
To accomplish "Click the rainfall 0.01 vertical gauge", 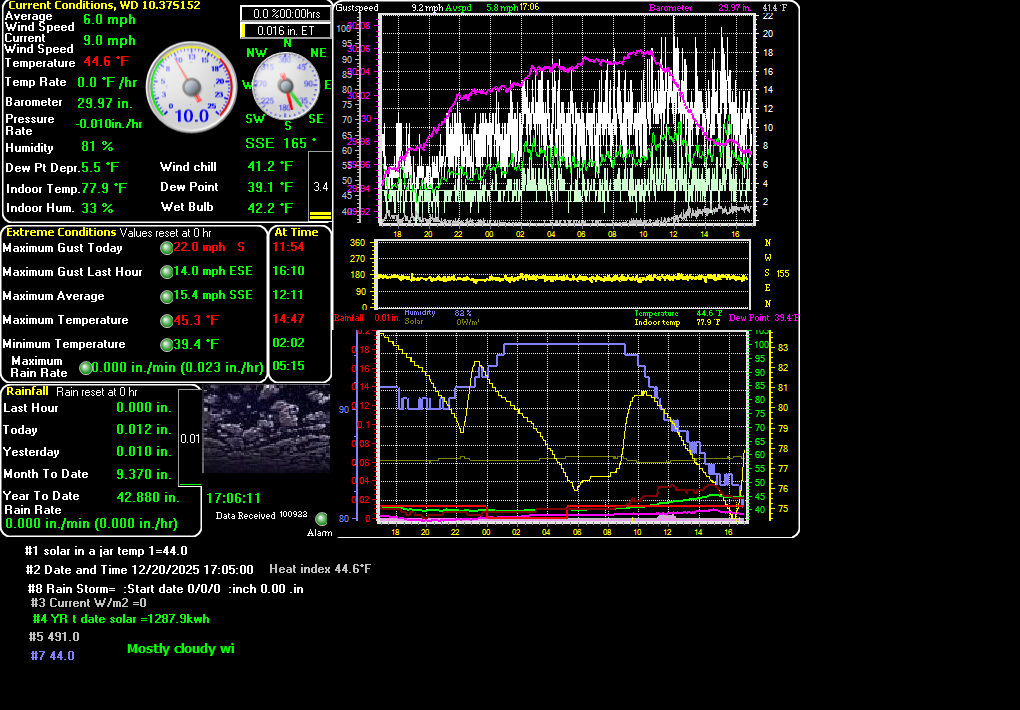I will pos(189,438).
